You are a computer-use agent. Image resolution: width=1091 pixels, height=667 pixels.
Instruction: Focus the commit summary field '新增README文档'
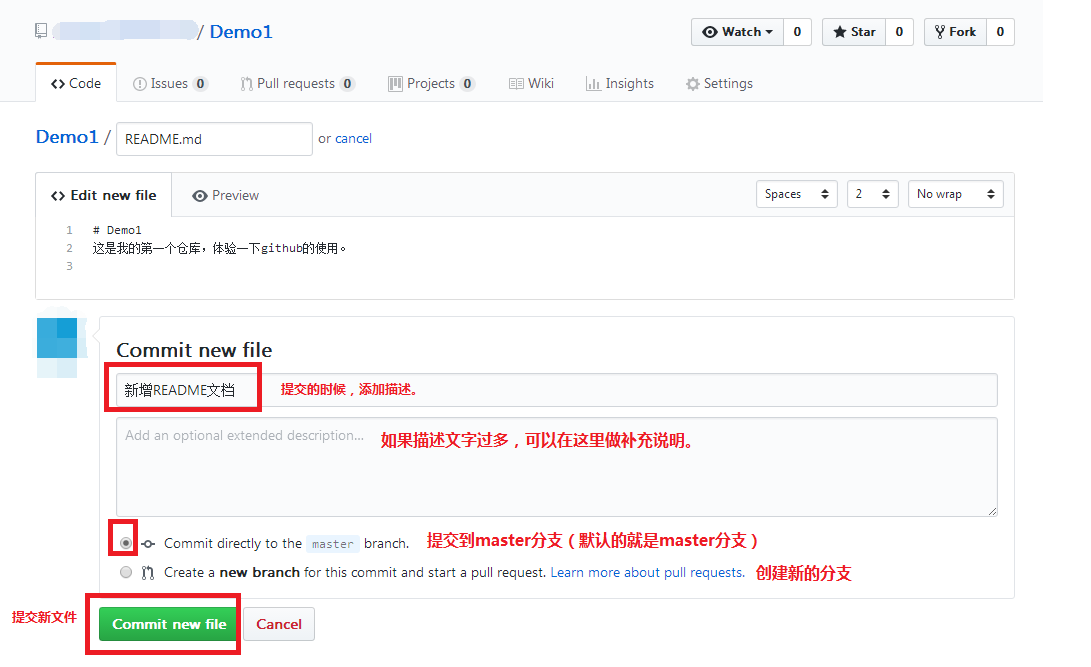(x=557, y=390)
